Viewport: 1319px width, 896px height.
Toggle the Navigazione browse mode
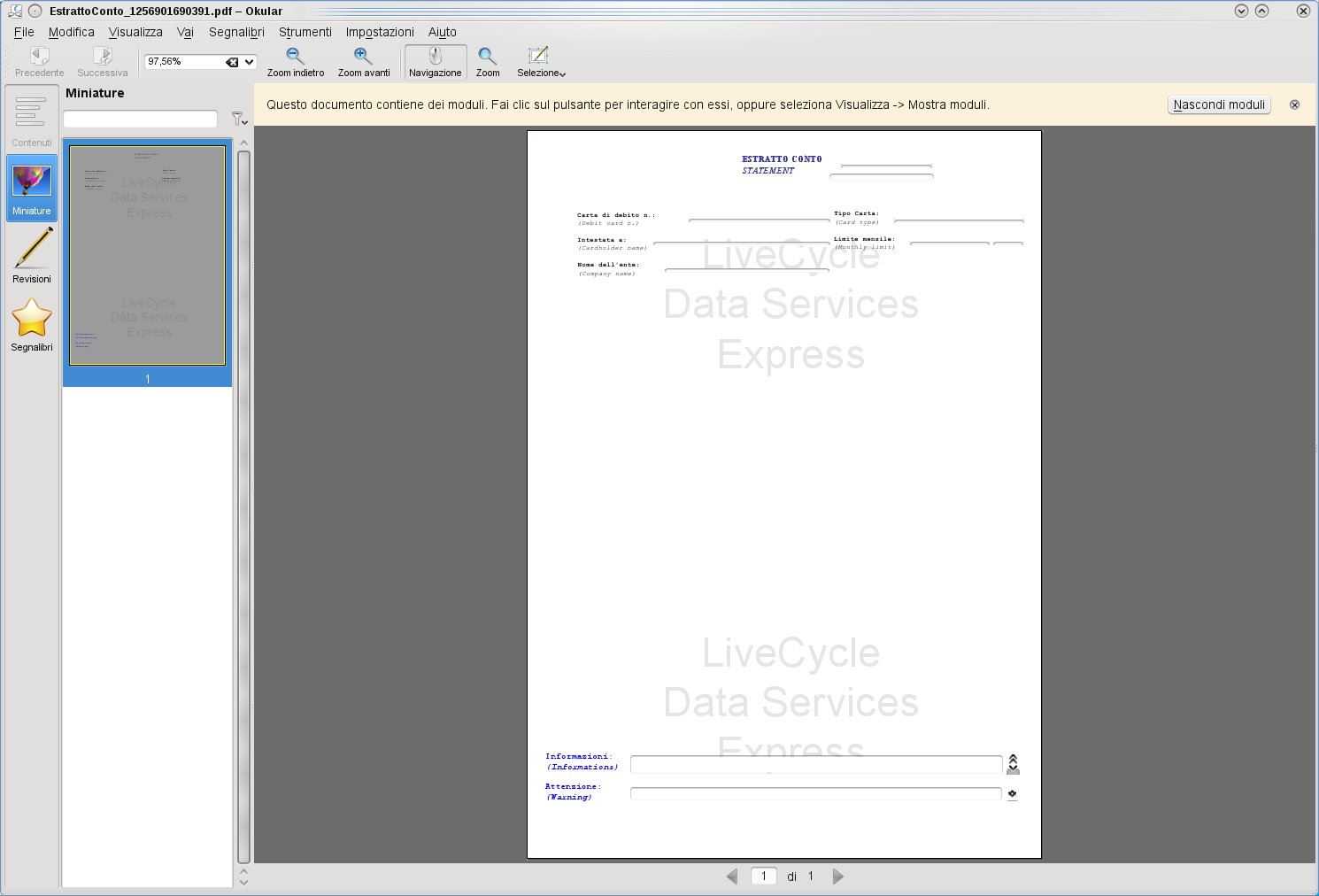435,62
